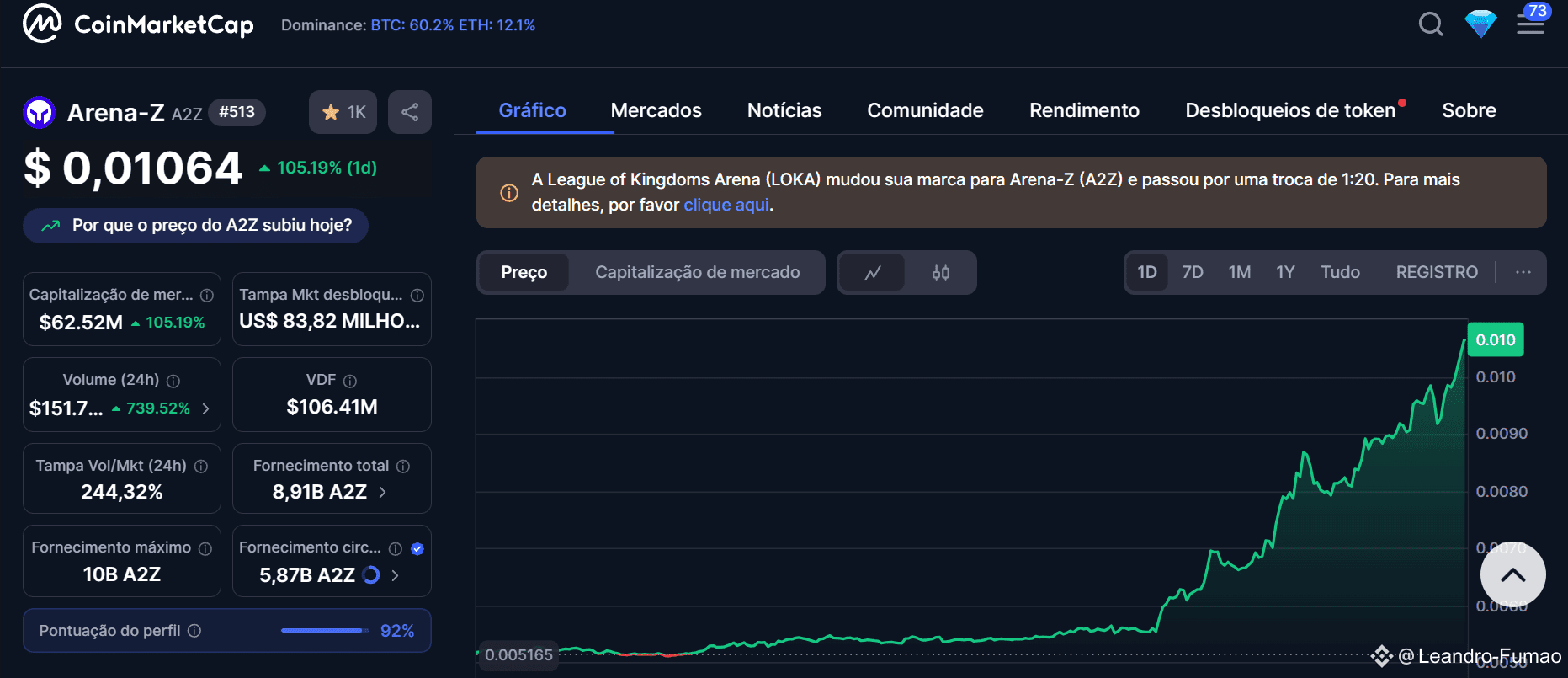This screenshot has width=1568, height=678.
Task: Select the Preço chart toggle
Action: (x=524, y=272)
